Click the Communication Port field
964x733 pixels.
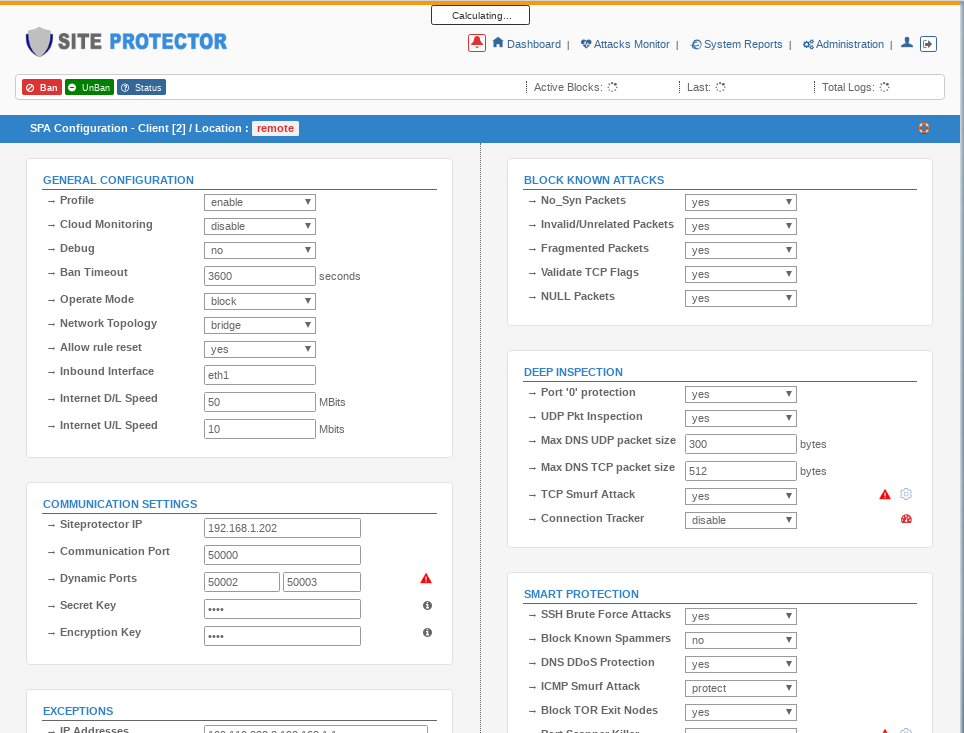point(282,555)
